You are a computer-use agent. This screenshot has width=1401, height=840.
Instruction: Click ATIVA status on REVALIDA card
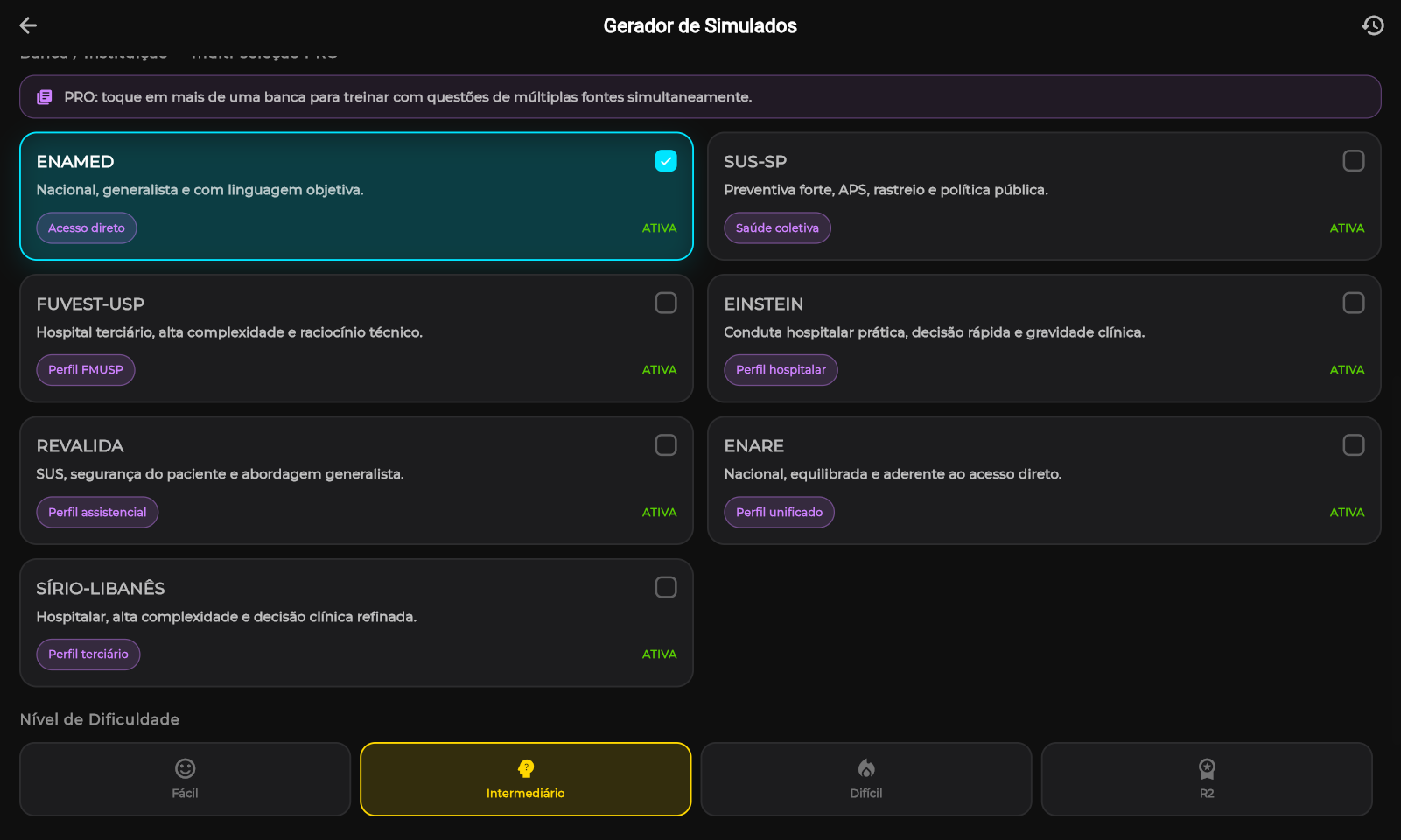point(659,513)
